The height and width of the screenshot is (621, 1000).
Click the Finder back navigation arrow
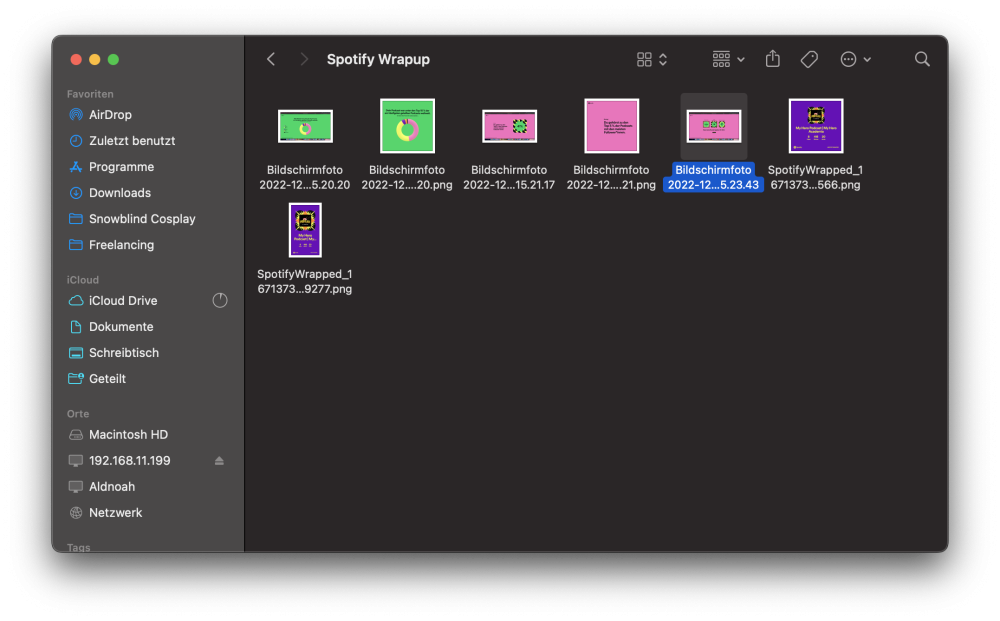(x=271, y=59)
